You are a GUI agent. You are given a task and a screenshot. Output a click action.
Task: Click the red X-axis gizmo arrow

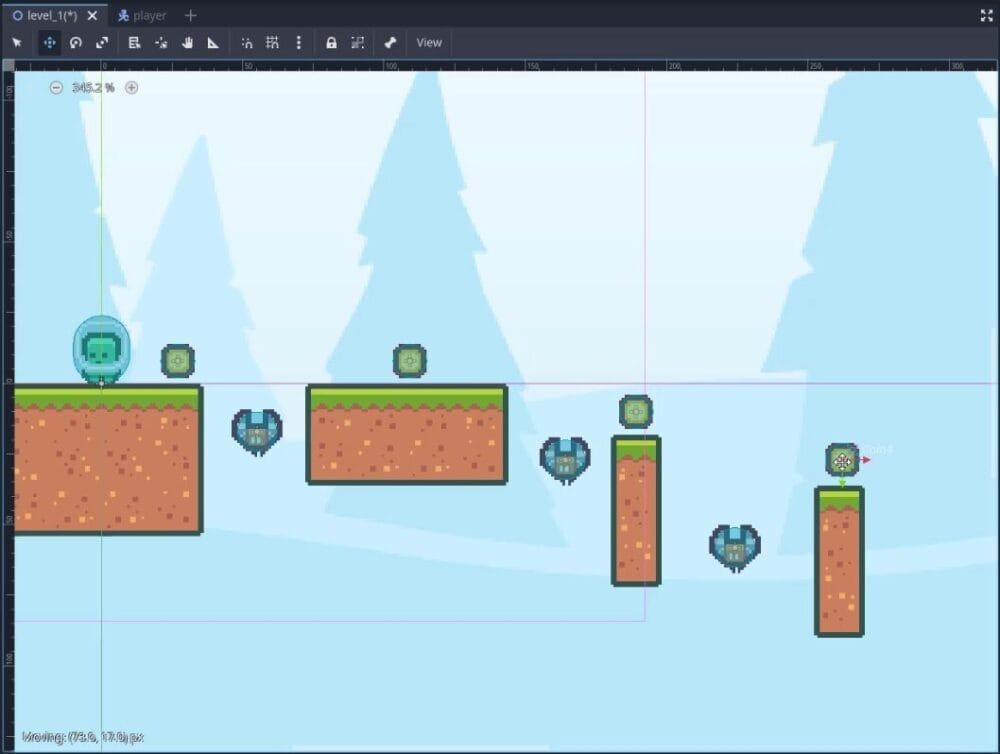pos(866,460)
